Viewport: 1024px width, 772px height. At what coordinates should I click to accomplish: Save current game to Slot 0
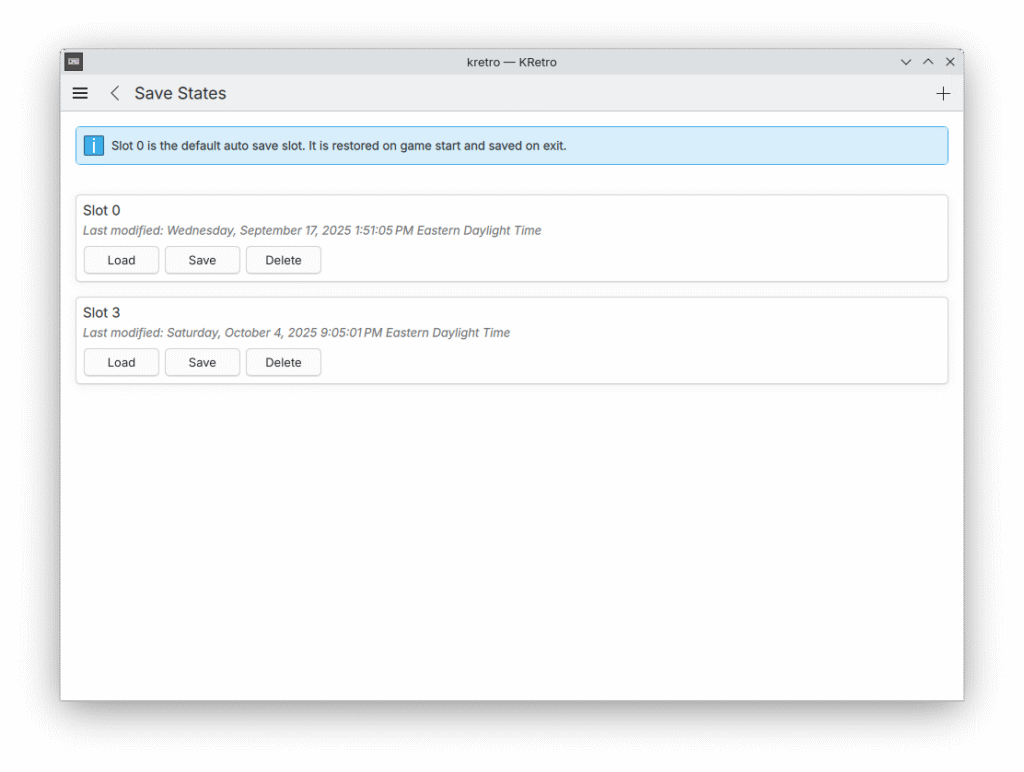point(202,260)
